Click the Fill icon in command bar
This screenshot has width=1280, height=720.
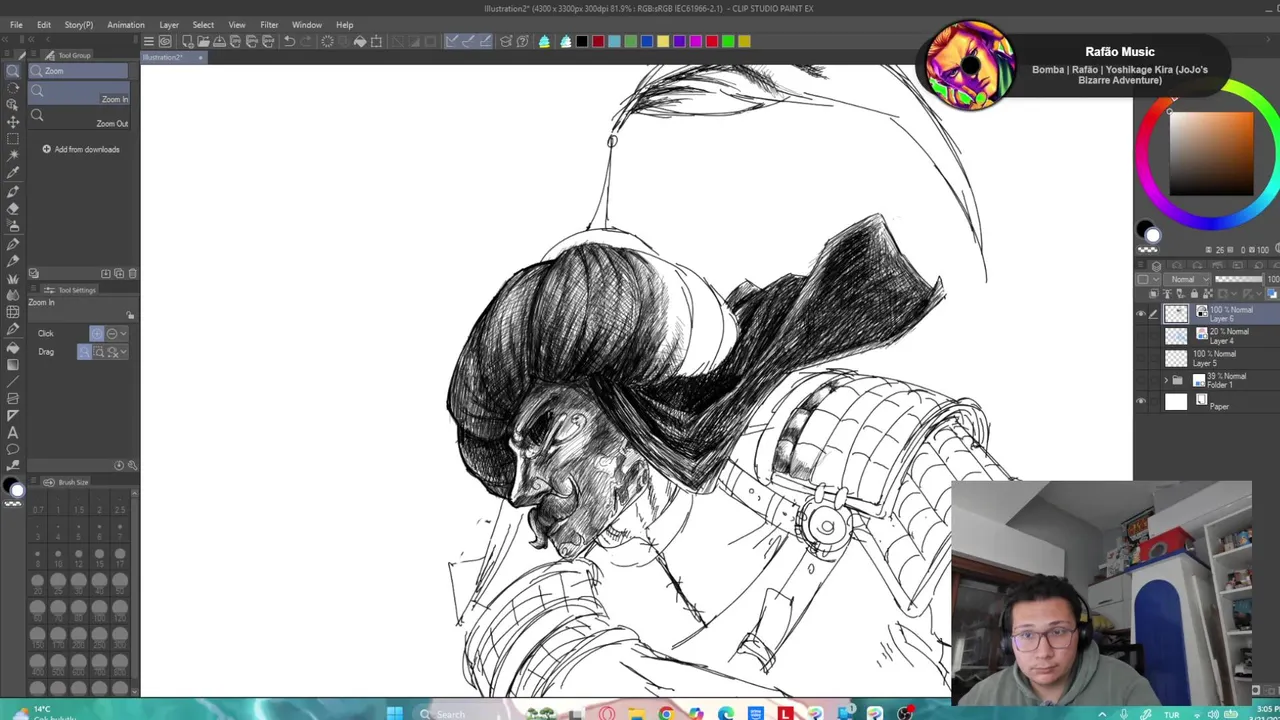tap(360, 41)
